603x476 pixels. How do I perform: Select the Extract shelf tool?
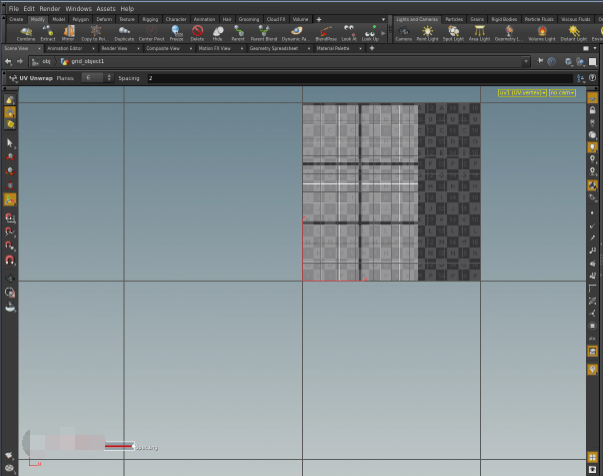[x=47, y=33]
